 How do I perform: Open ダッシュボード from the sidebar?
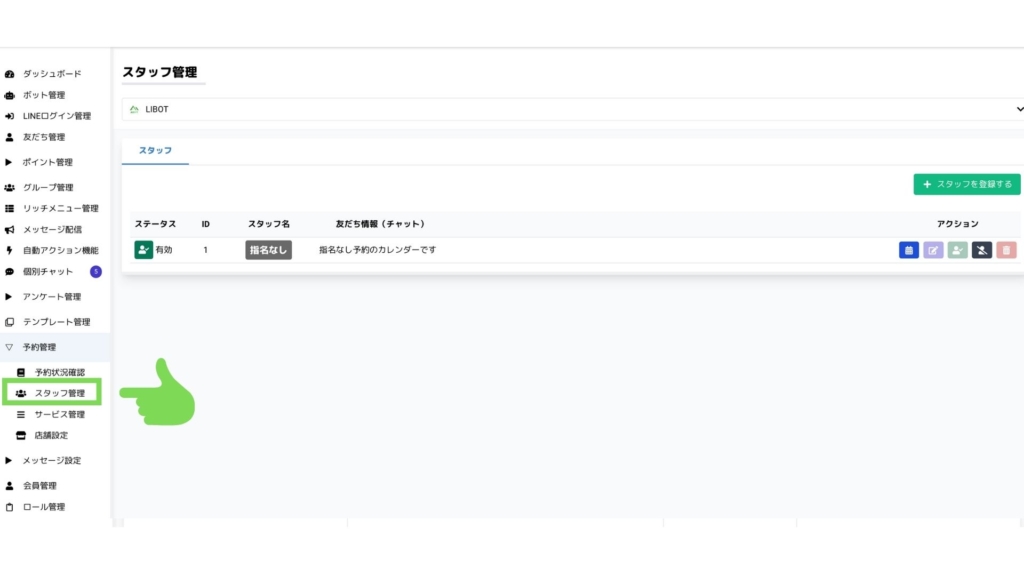pyautogui.click(x=51, y=74)
